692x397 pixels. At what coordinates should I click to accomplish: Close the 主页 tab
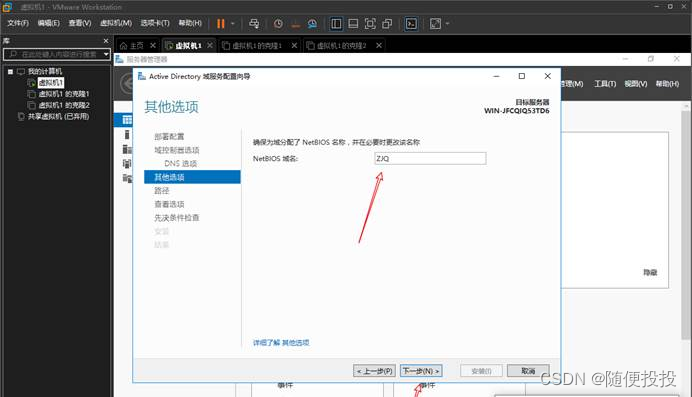153,45
